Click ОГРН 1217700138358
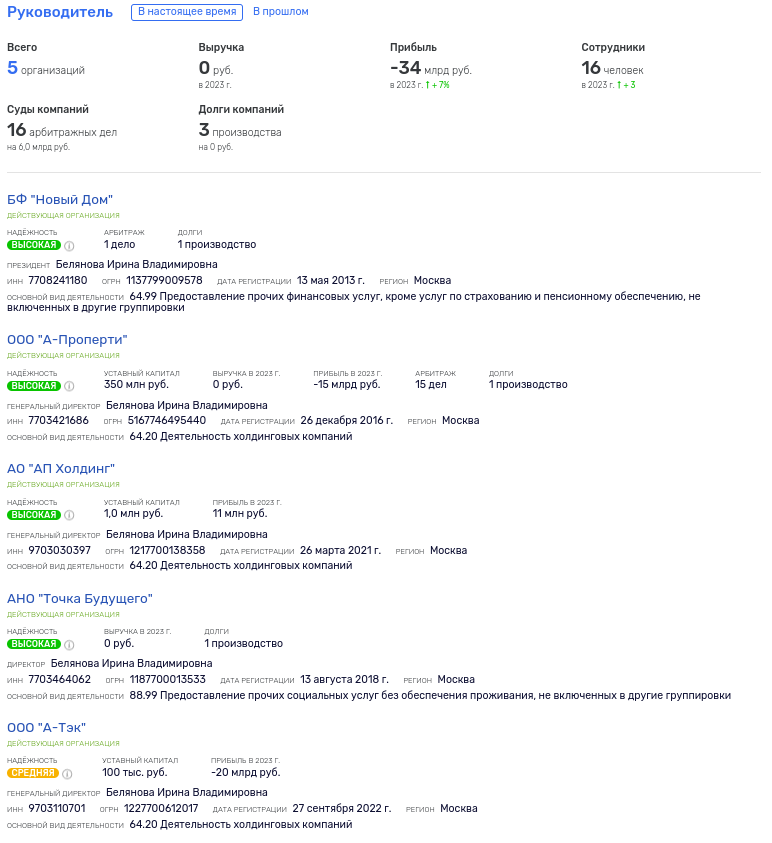 (167, 551)
